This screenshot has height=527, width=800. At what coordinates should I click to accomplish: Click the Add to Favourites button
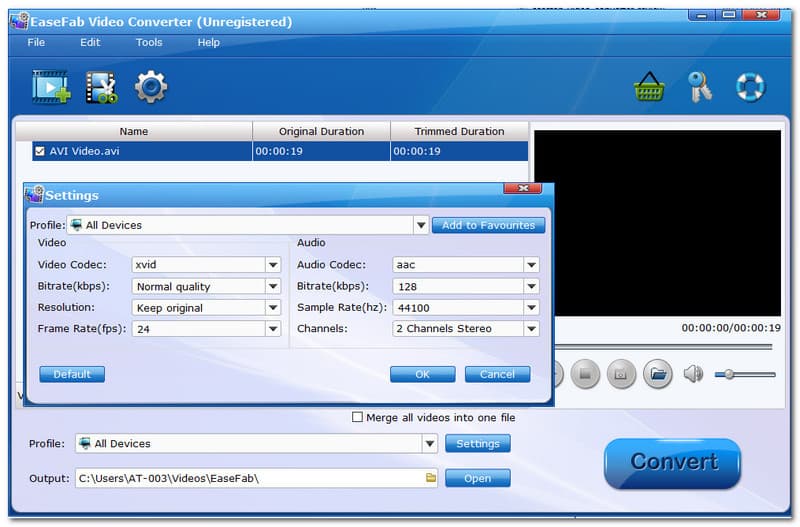488,225
